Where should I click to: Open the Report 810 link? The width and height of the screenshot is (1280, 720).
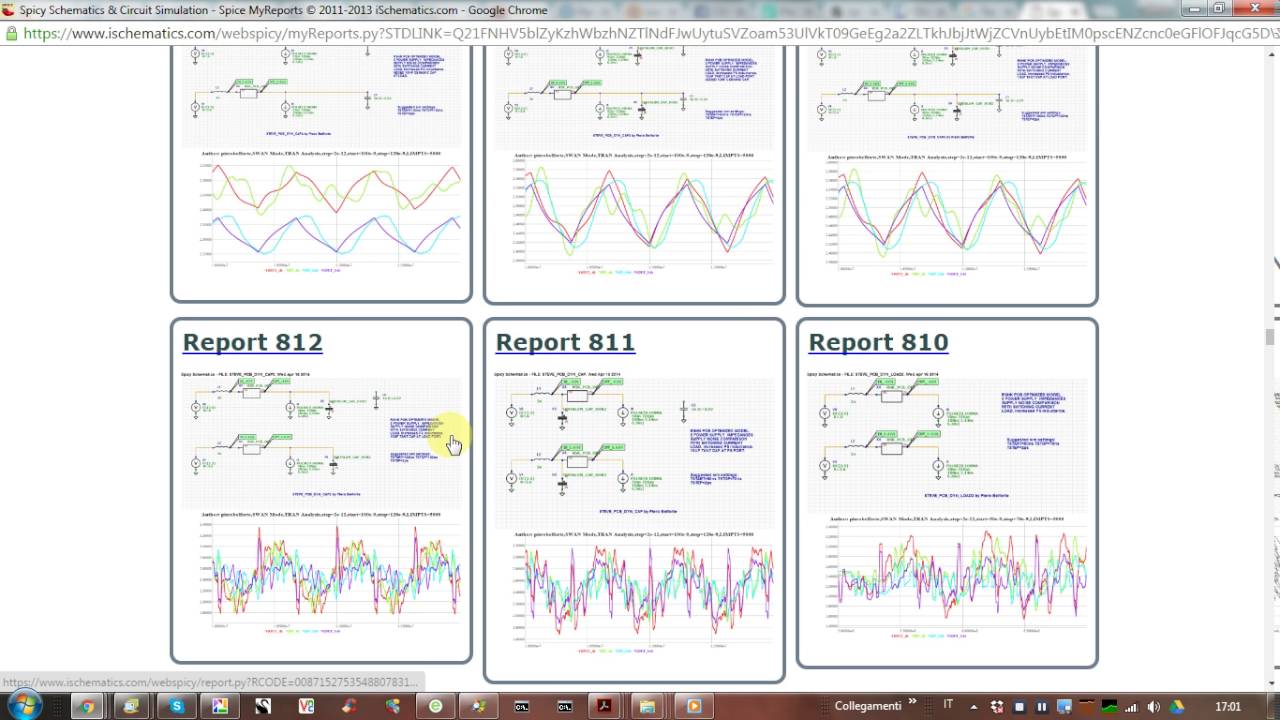click(x=878, y=342)
